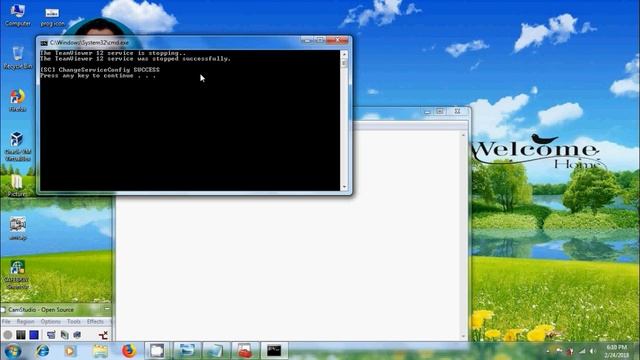This screenshot has height=360, width=640.
Task: Click the cmd.exe window title text
Action: 89,42
